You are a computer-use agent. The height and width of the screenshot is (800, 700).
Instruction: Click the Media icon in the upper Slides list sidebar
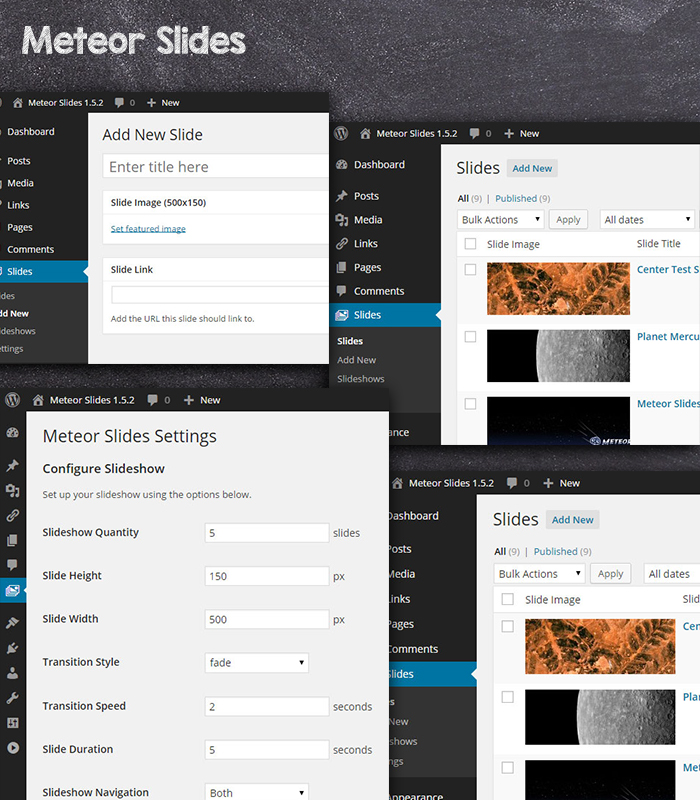point(341,220)
